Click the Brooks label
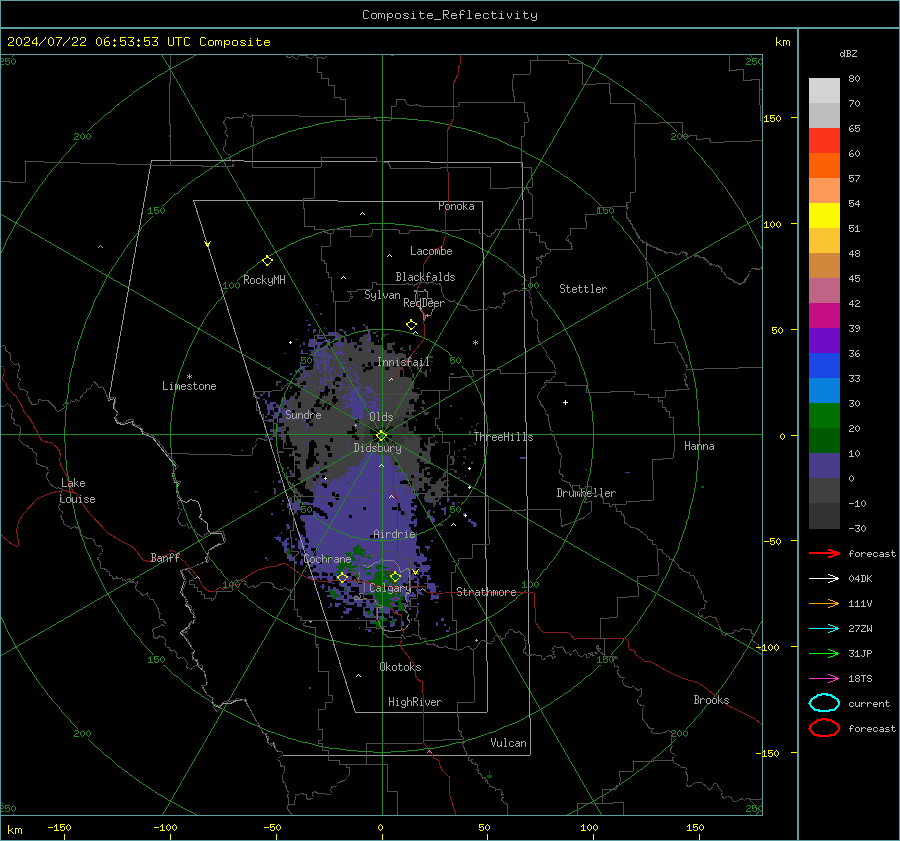 point(711,700)
